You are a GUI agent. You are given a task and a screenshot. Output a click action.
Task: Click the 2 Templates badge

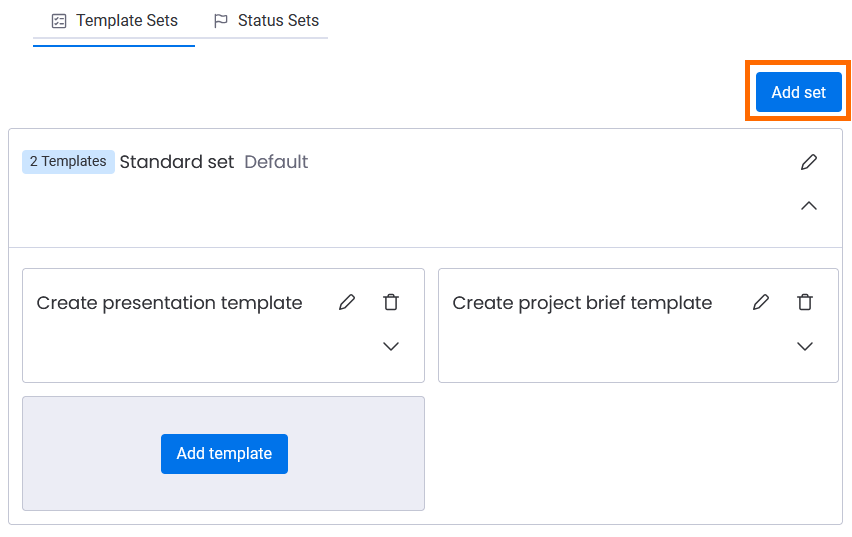68,162
